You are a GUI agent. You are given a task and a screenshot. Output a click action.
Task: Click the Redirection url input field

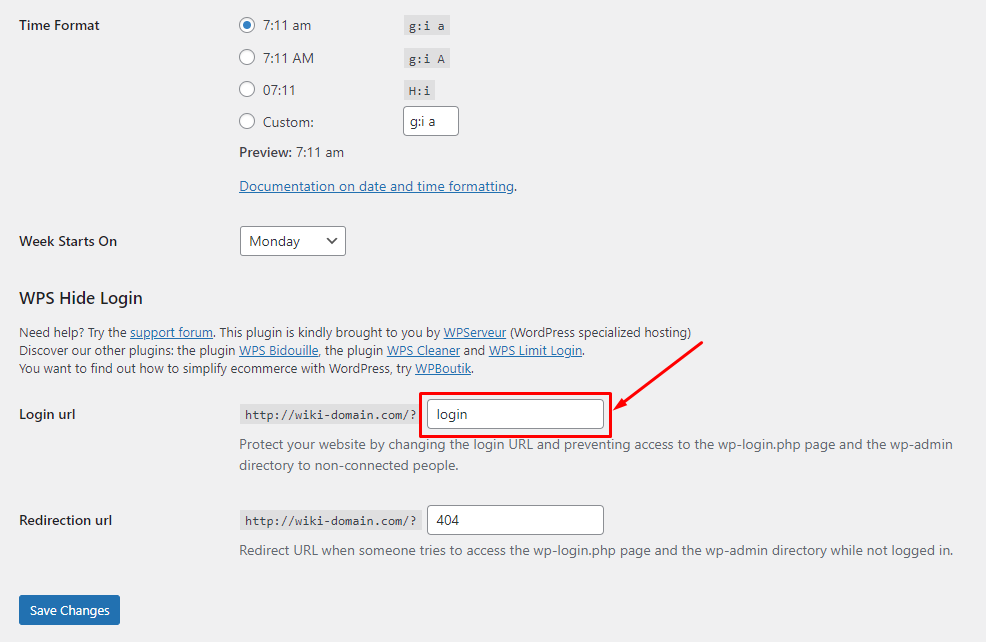(x=515, y=520)
